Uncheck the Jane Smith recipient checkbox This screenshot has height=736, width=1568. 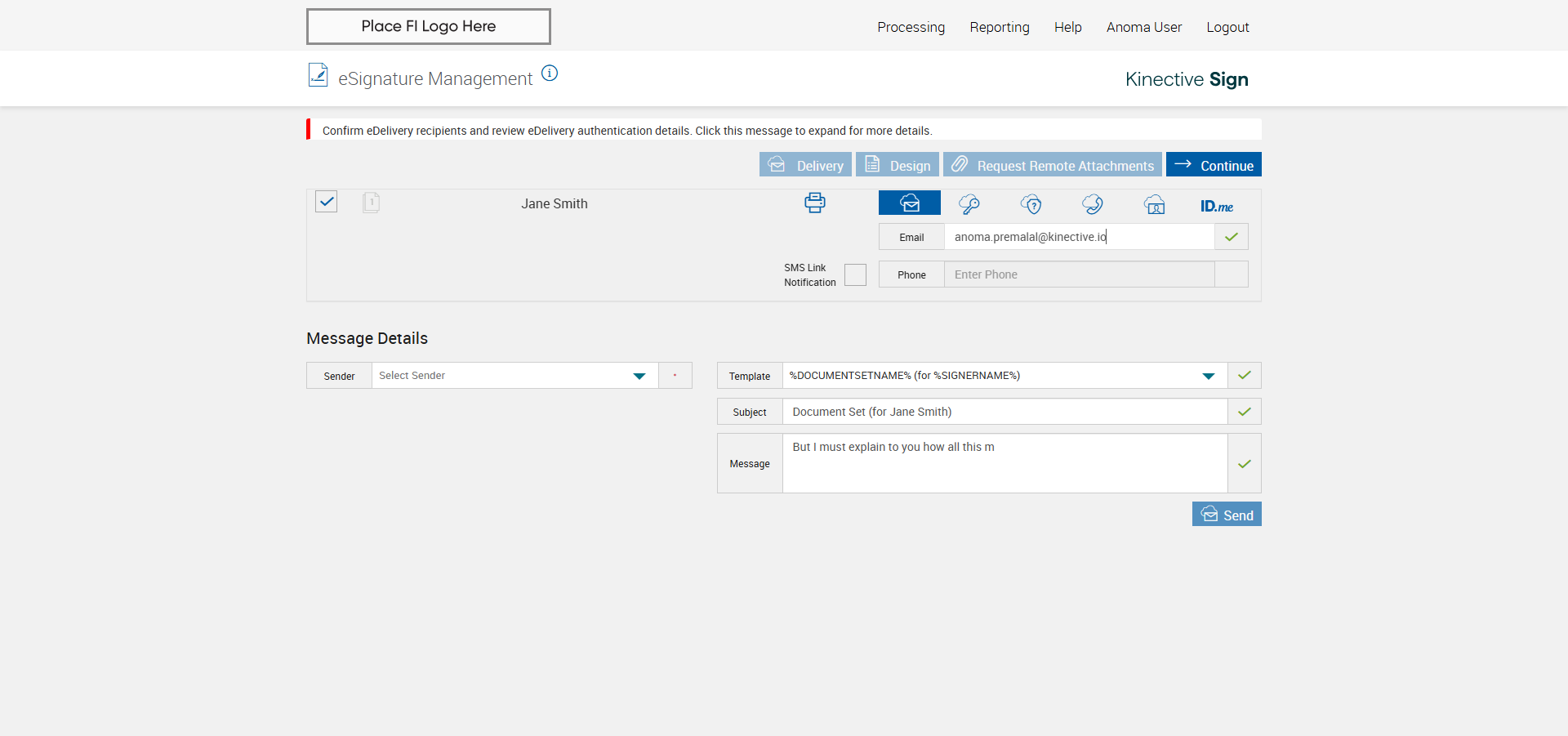(327, 202)
